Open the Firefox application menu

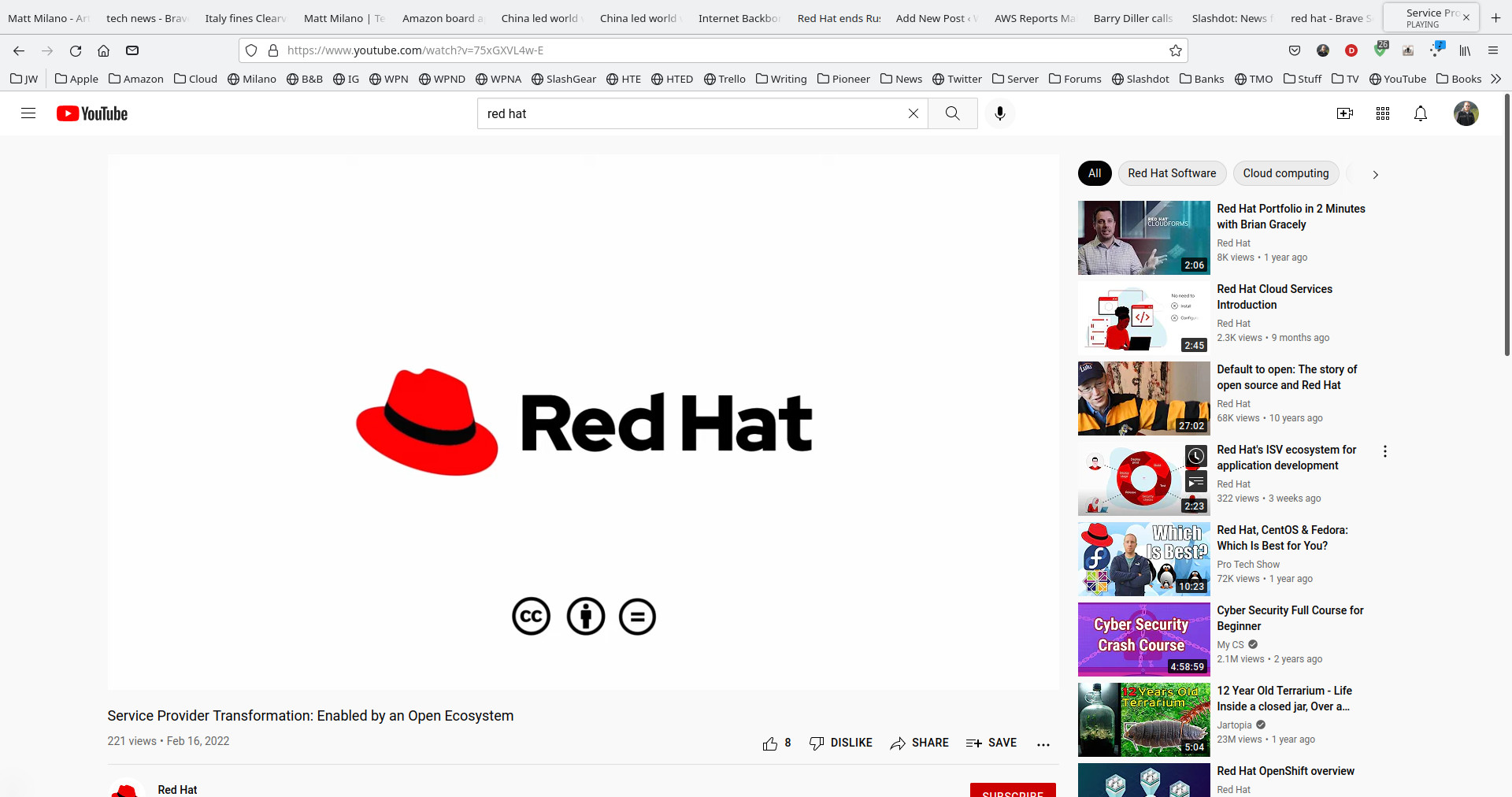point(1493,50)
